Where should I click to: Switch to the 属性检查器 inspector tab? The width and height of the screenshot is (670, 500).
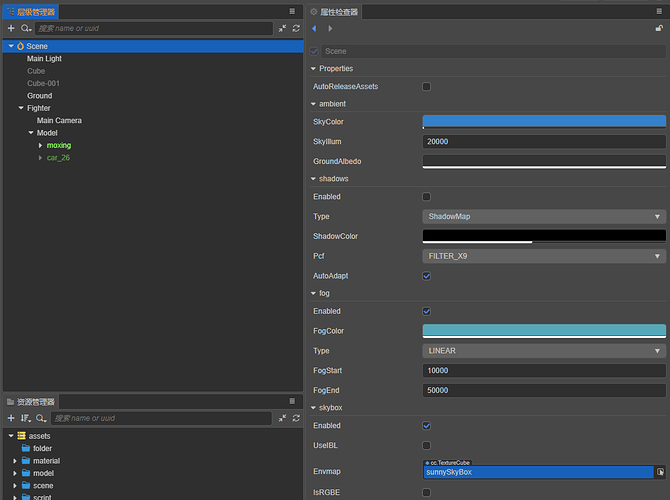[x=334, y=12]
